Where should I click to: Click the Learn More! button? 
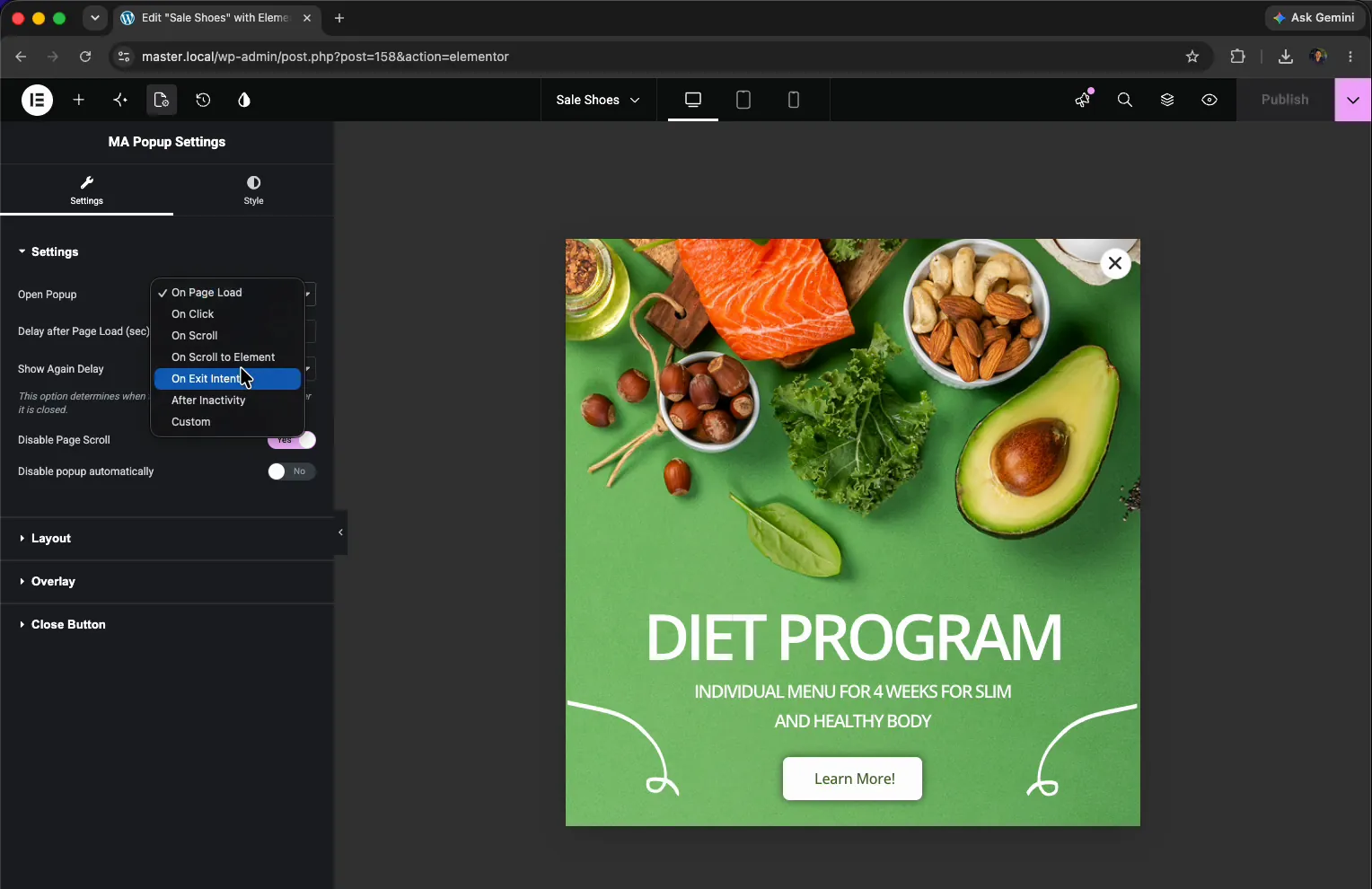pos(852,779)
